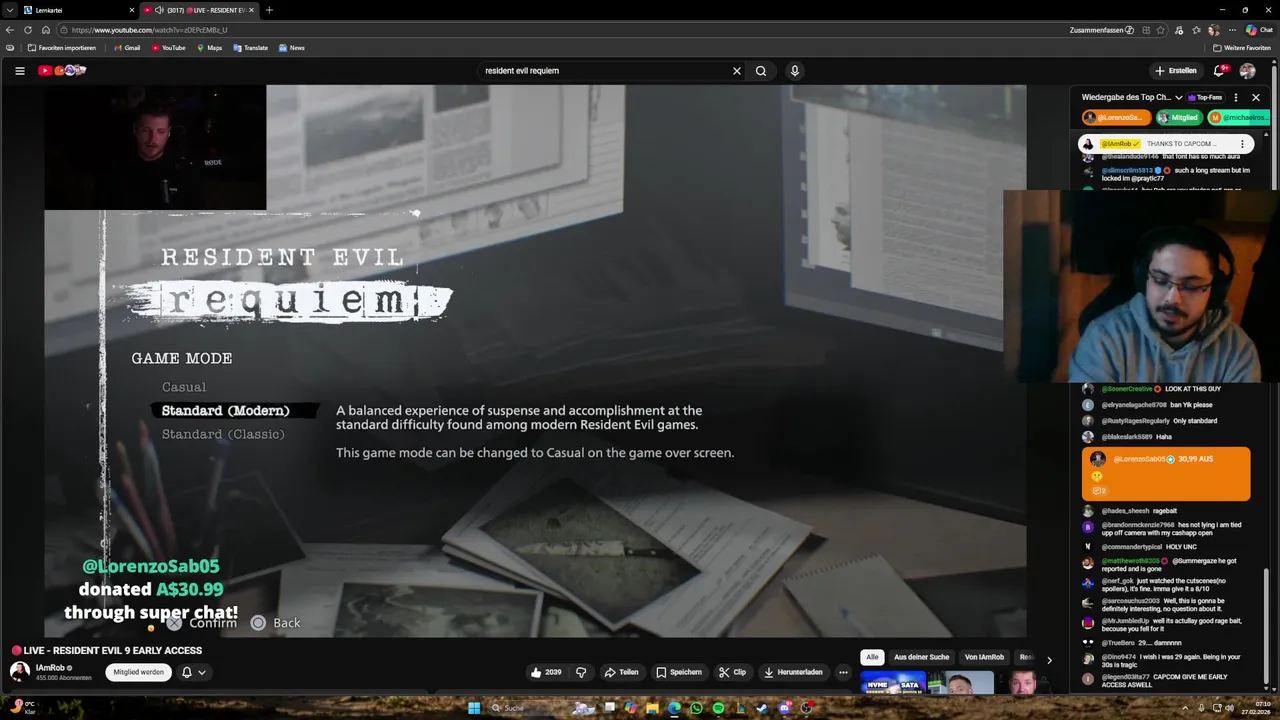Open more actions ellipsis below video

pos(843,672)
